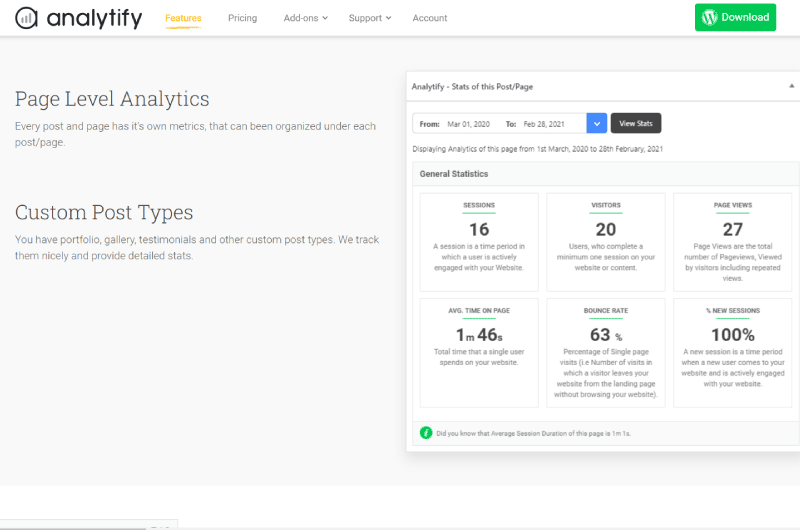Click the VISITORS card label
800x530 pixels.
(x=606, y=205)
